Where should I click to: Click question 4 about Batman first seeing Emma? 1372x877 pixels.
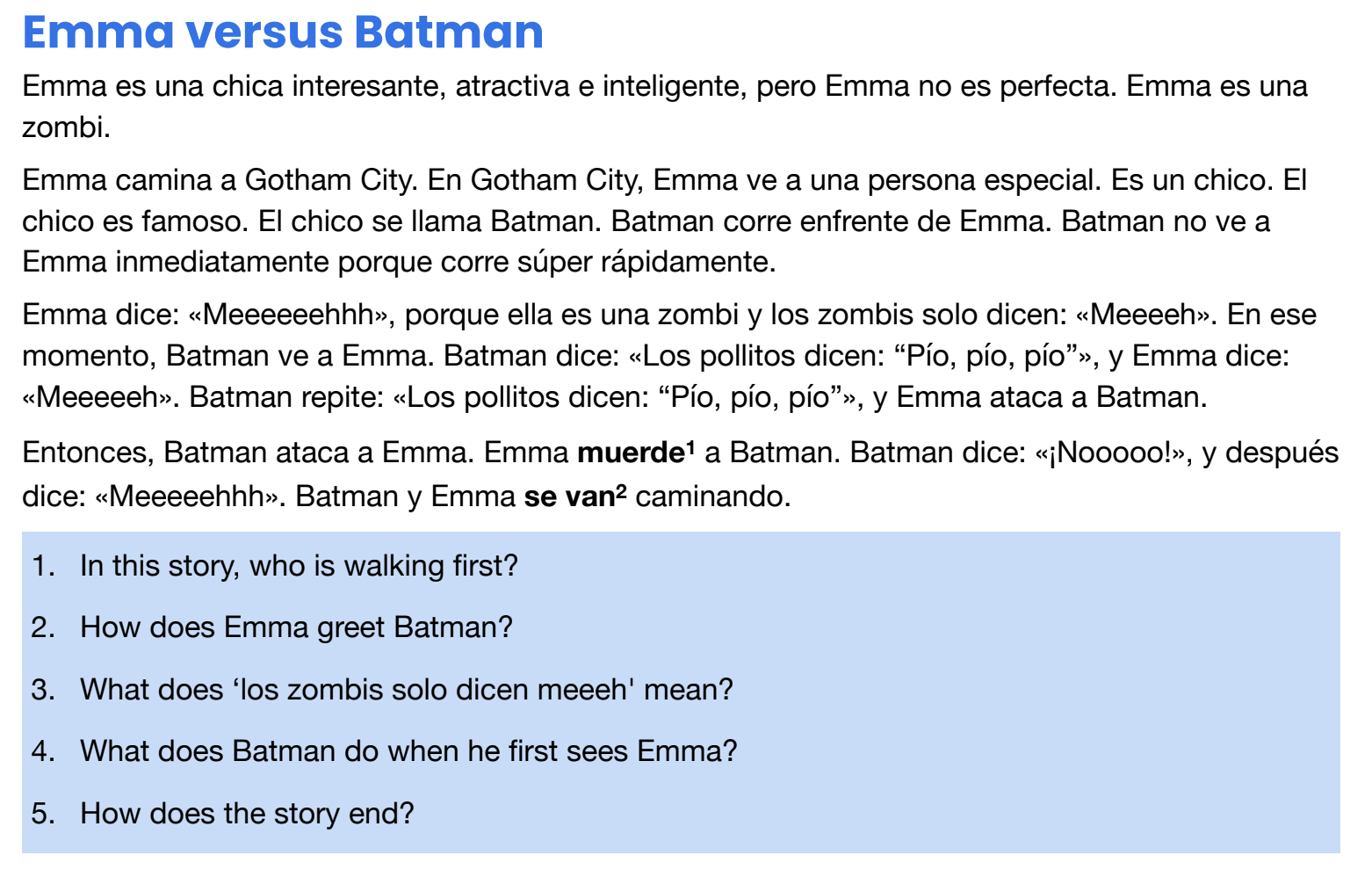(408, 751)
